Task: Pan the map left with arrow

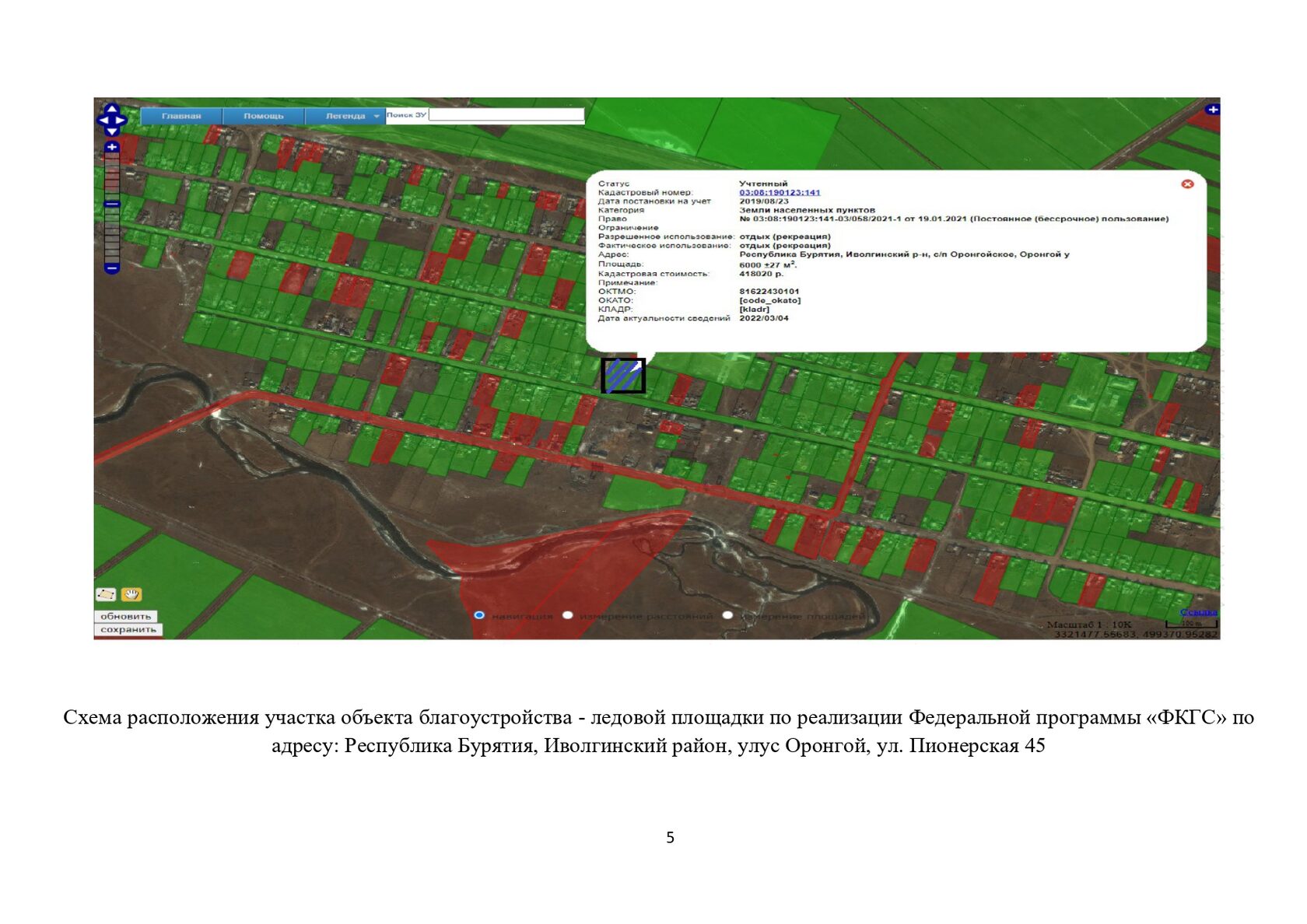Action: click(103, 120)
